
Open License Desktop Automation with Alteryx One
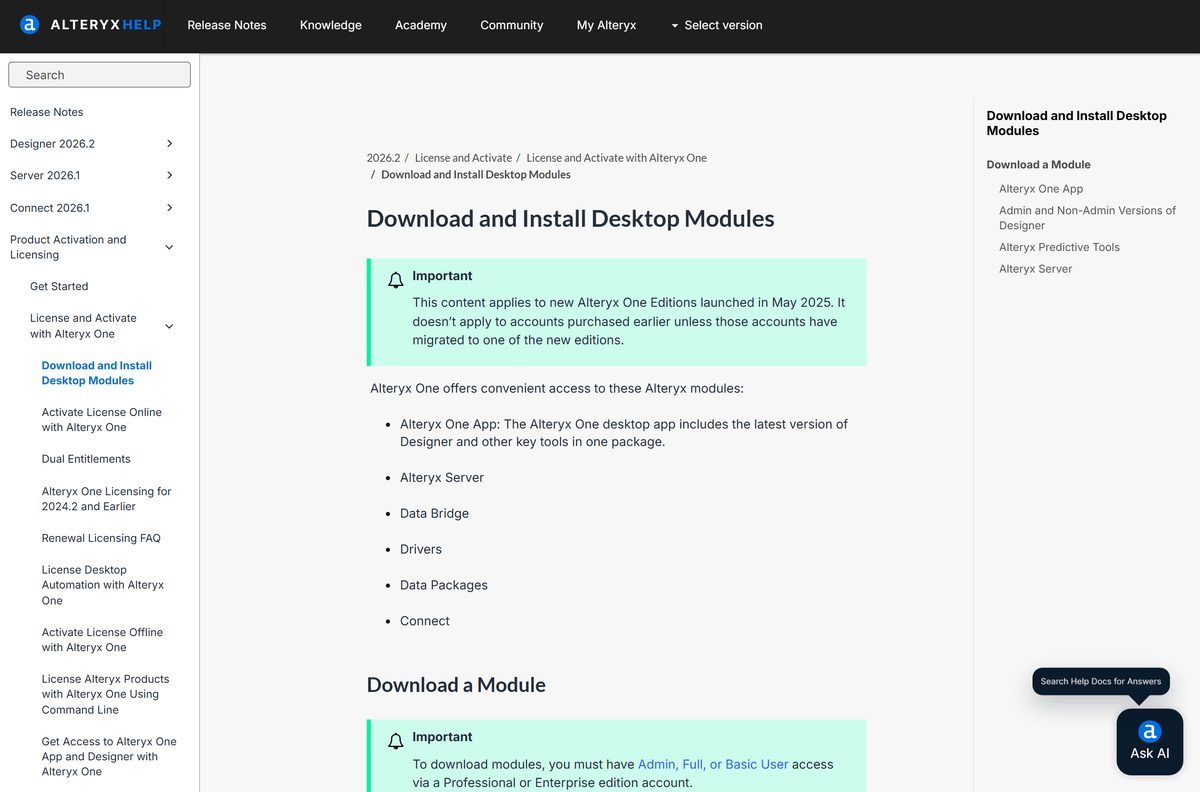[102, 585]
